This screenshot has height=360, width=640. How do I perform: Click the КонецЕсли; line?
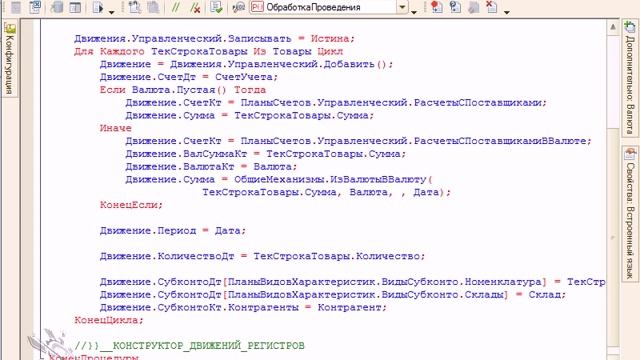click(x=131, y=205)
